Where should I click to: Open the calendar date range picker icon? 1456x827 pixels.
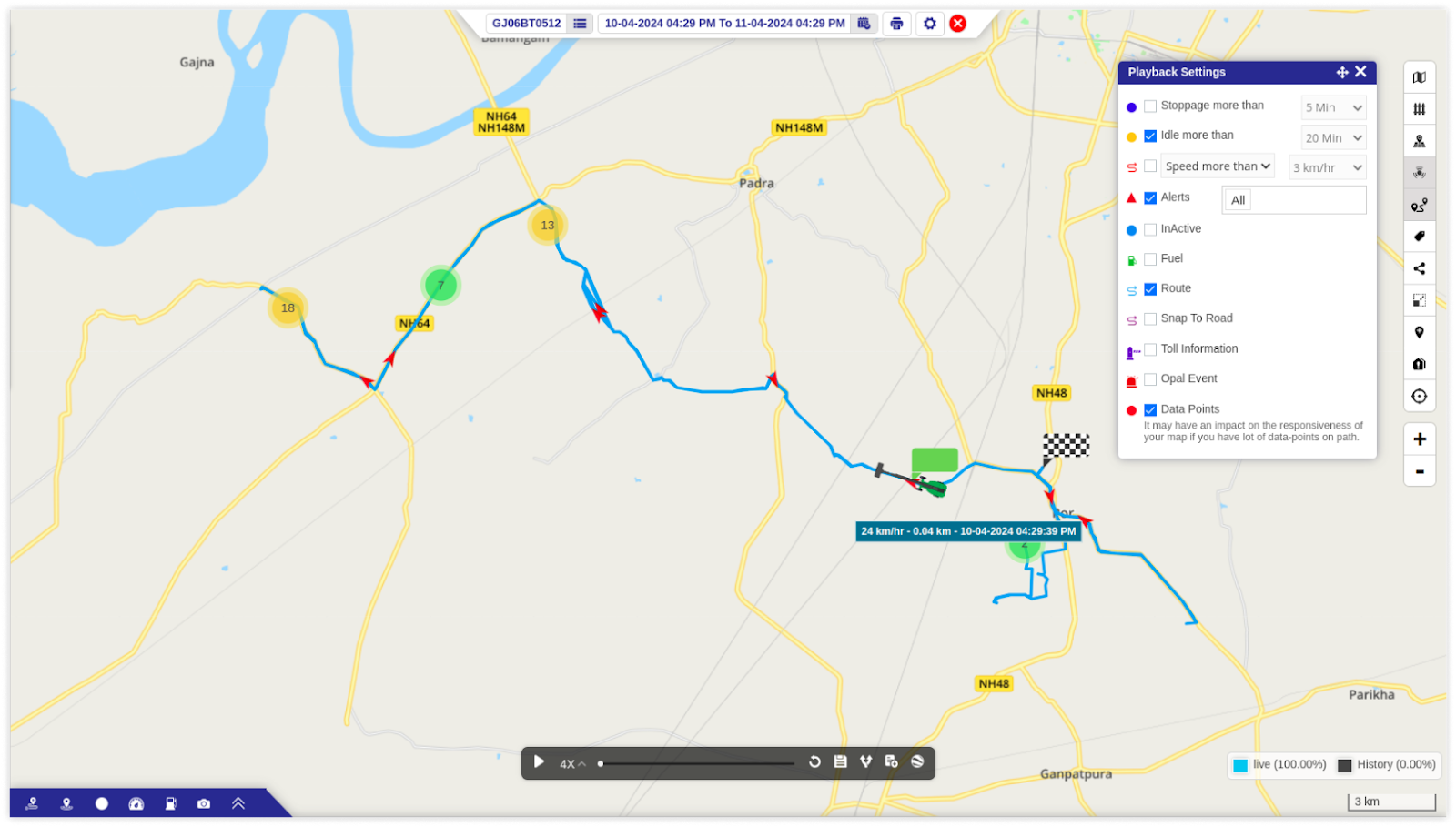pyautogui.click(x=864, y=24)
